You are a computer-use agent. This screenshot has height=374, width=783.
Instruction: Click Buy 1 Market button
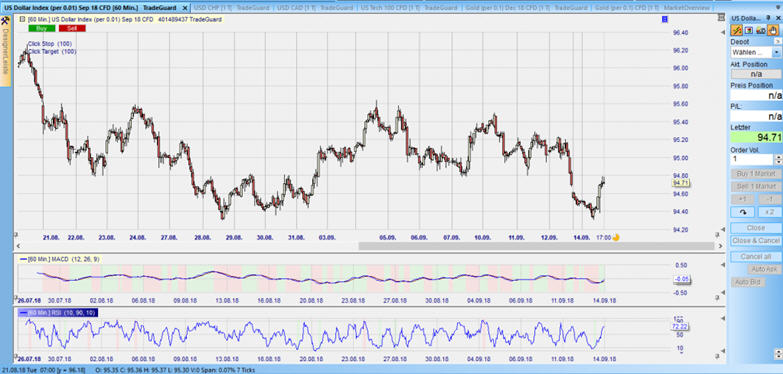click(756, 174)
